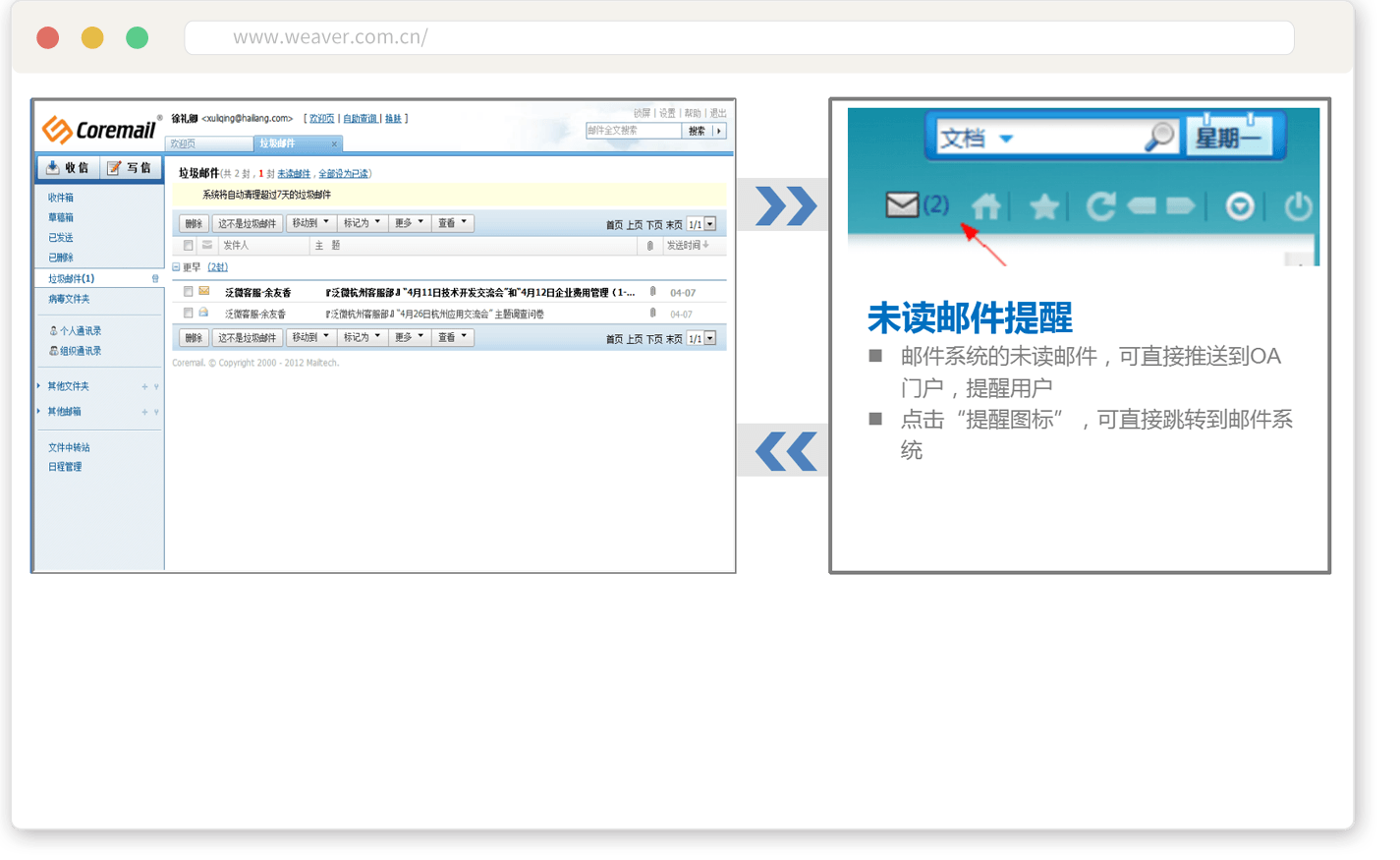
Task: Check the first email from 泛微客服-余友香
Action: coord(188,292)
